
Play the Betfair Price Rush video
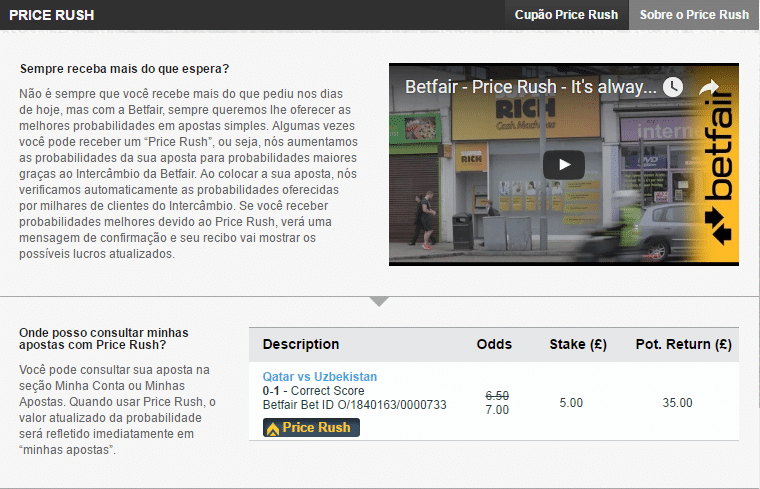pos(563,165)
